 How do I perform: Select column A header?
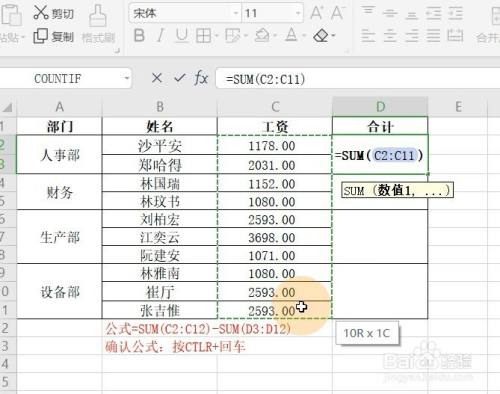59,107
